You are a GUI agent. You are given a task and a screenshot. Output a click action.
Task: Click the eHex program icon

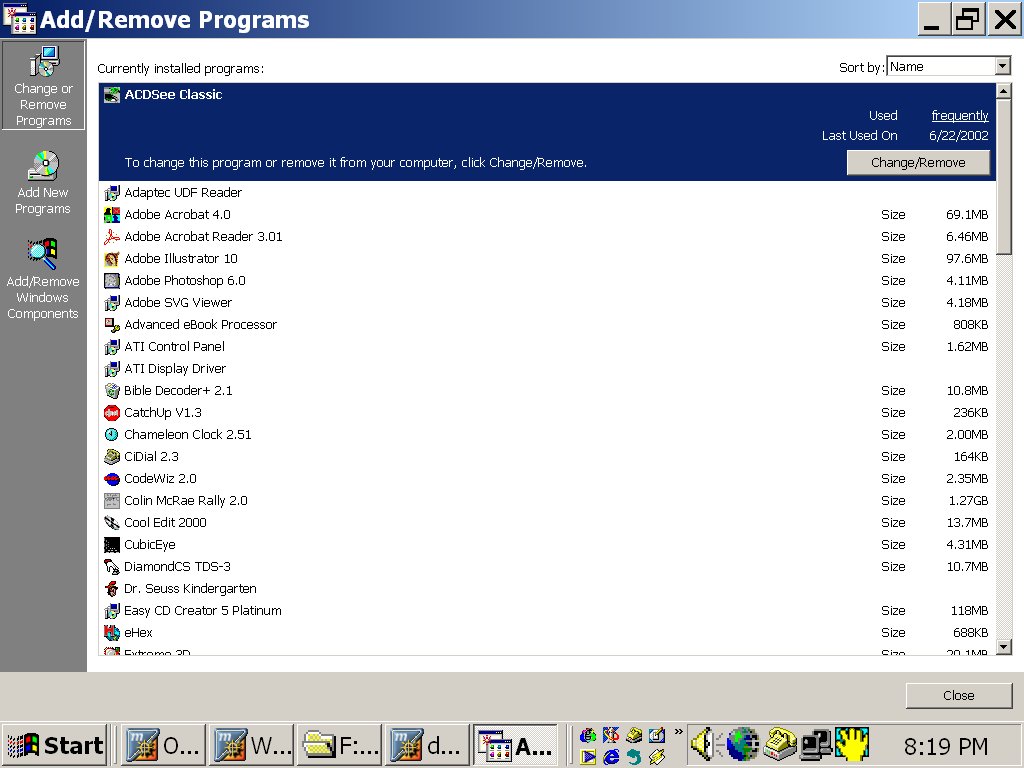click(112, 632)
